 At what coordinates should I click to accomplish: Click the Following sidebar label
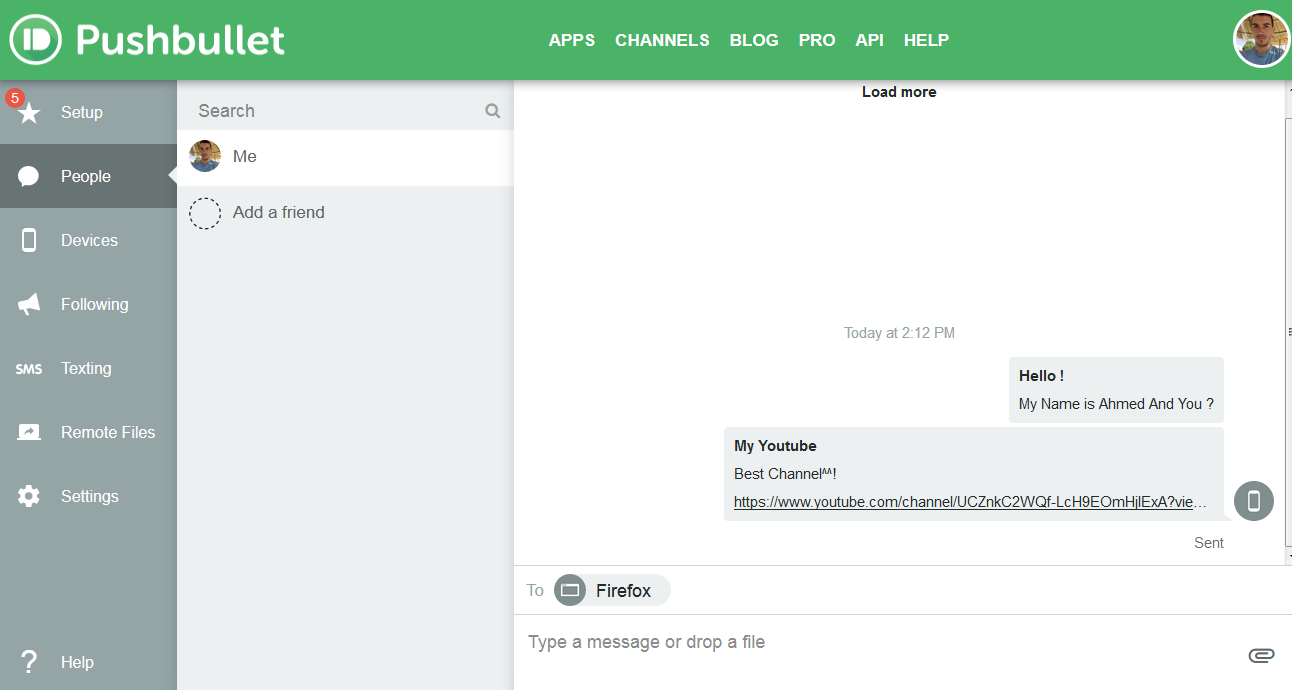point(95,304)
